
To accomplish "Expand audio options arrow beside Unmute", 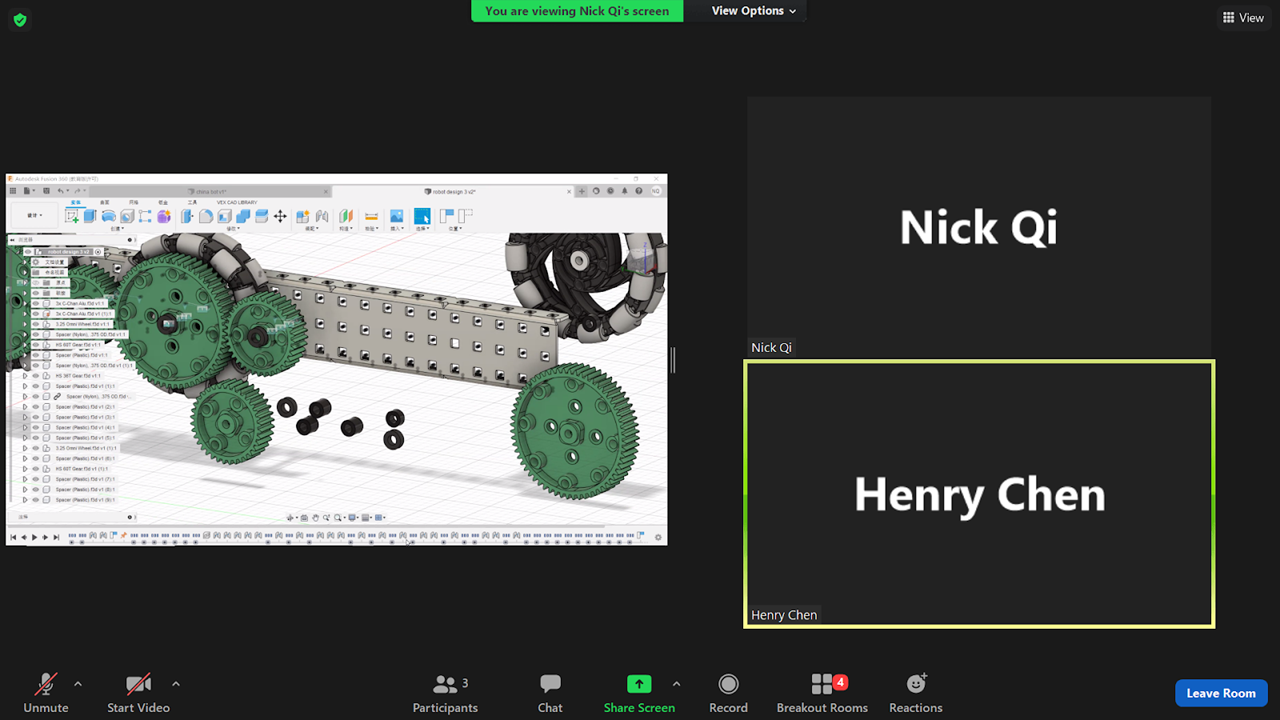I will tap(78, 684).
